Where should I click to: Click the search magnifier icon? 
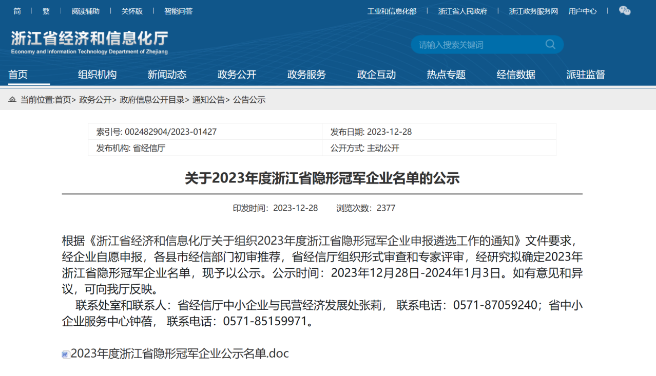550,44
